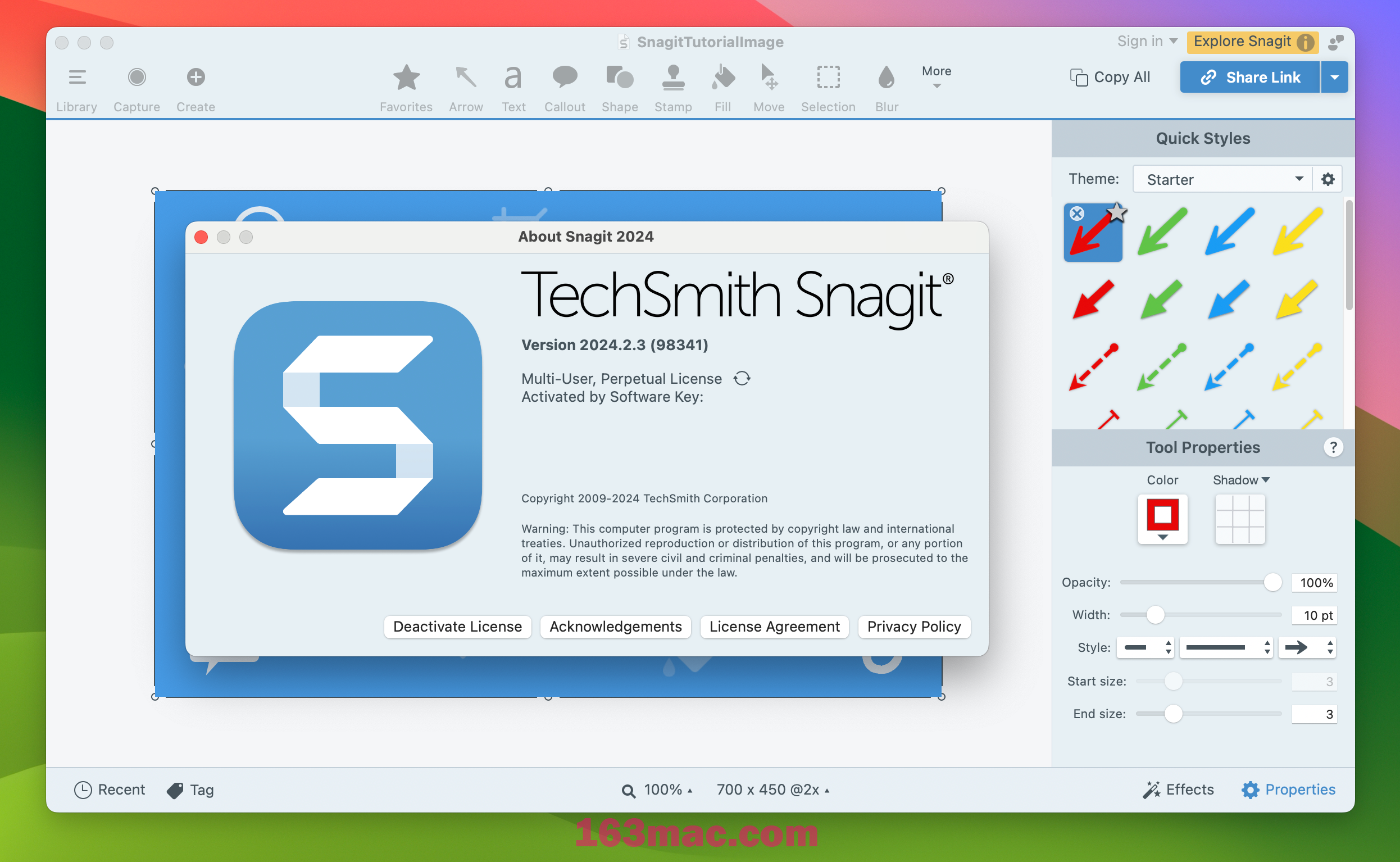Expand the More tools dropdown
The height and width of the screenshot is (862, 1400).
click(936, 76)
